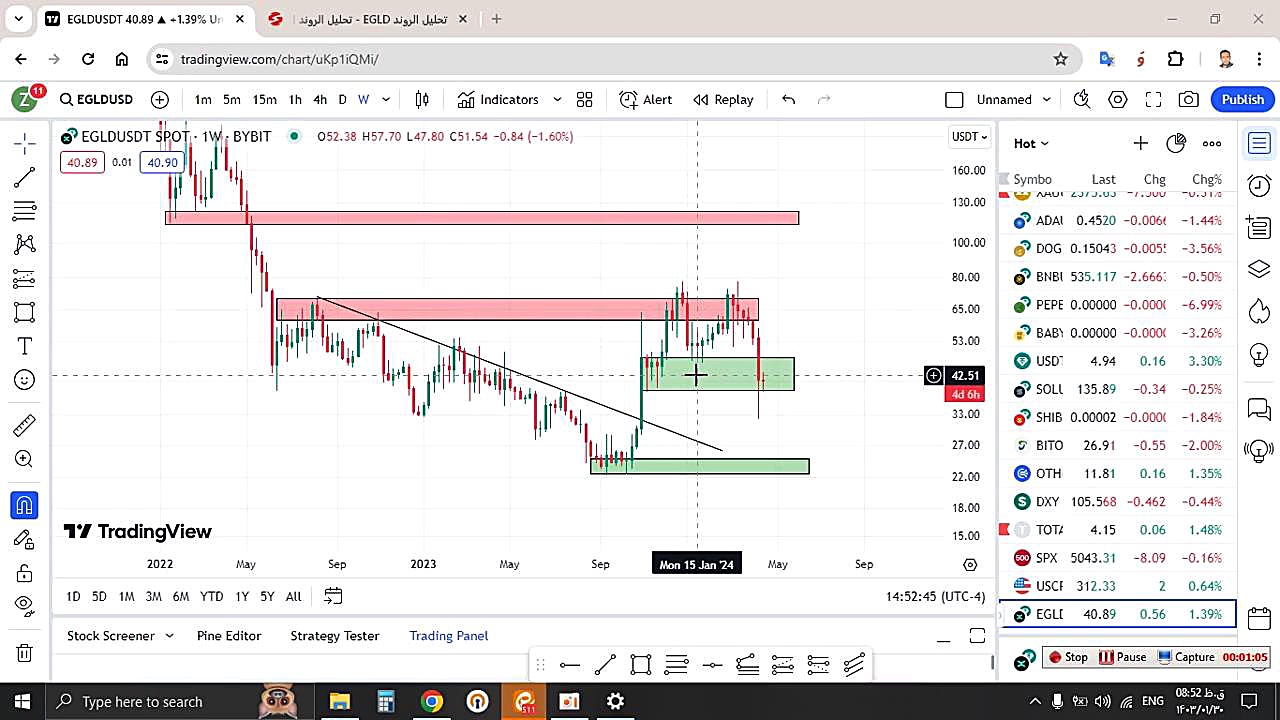
Task: Select the YTD date range
Action: (211, 596)
